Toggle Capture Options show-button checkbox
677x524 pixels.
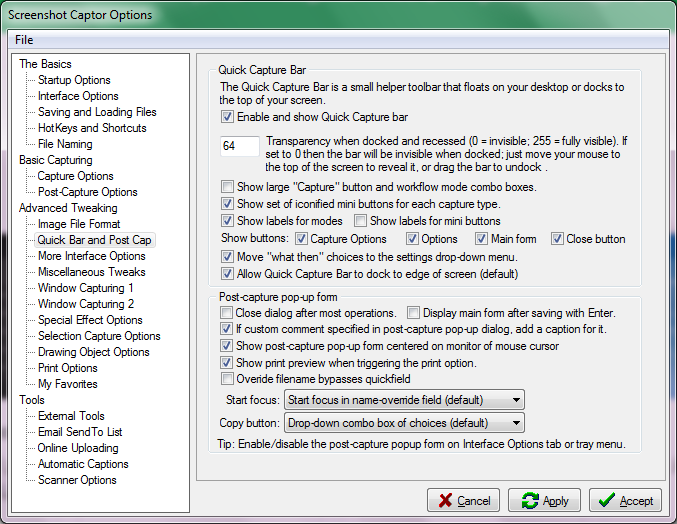pyautogui.click(x=301, y=239)
